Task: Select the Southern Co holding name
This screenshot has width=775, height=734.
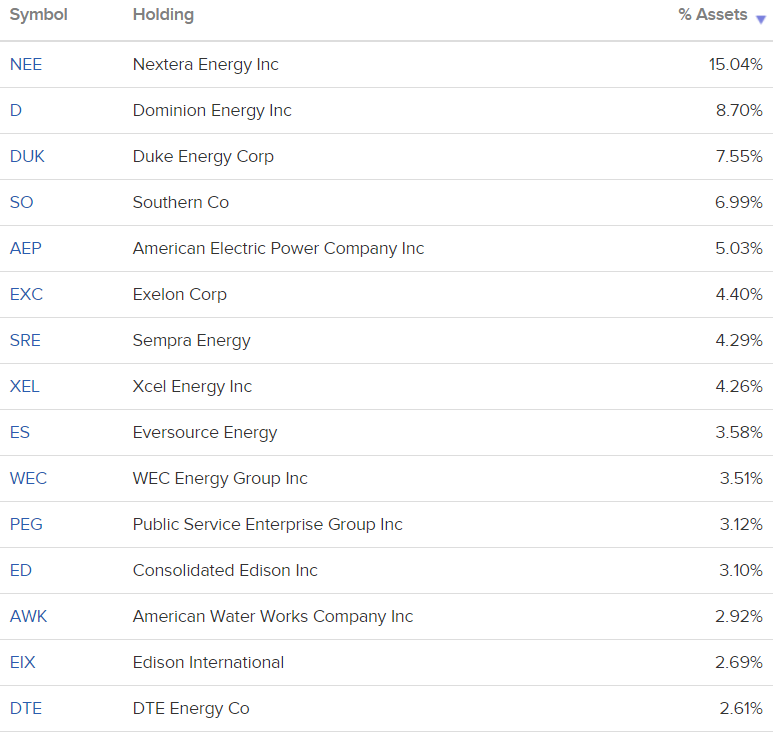Action: pyautogui.click(x=181, y=202)
